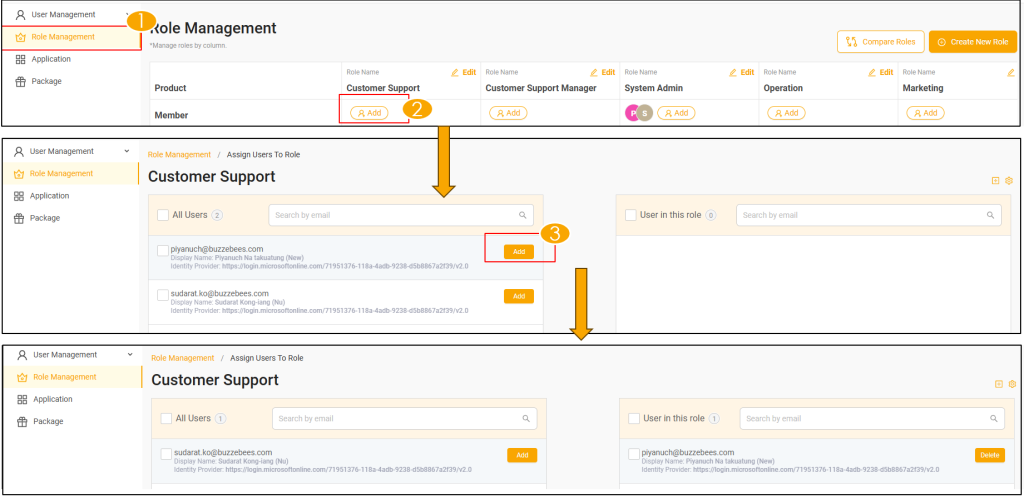Toggle User Management chevron in bottom panel

click(x=130, y=355)
